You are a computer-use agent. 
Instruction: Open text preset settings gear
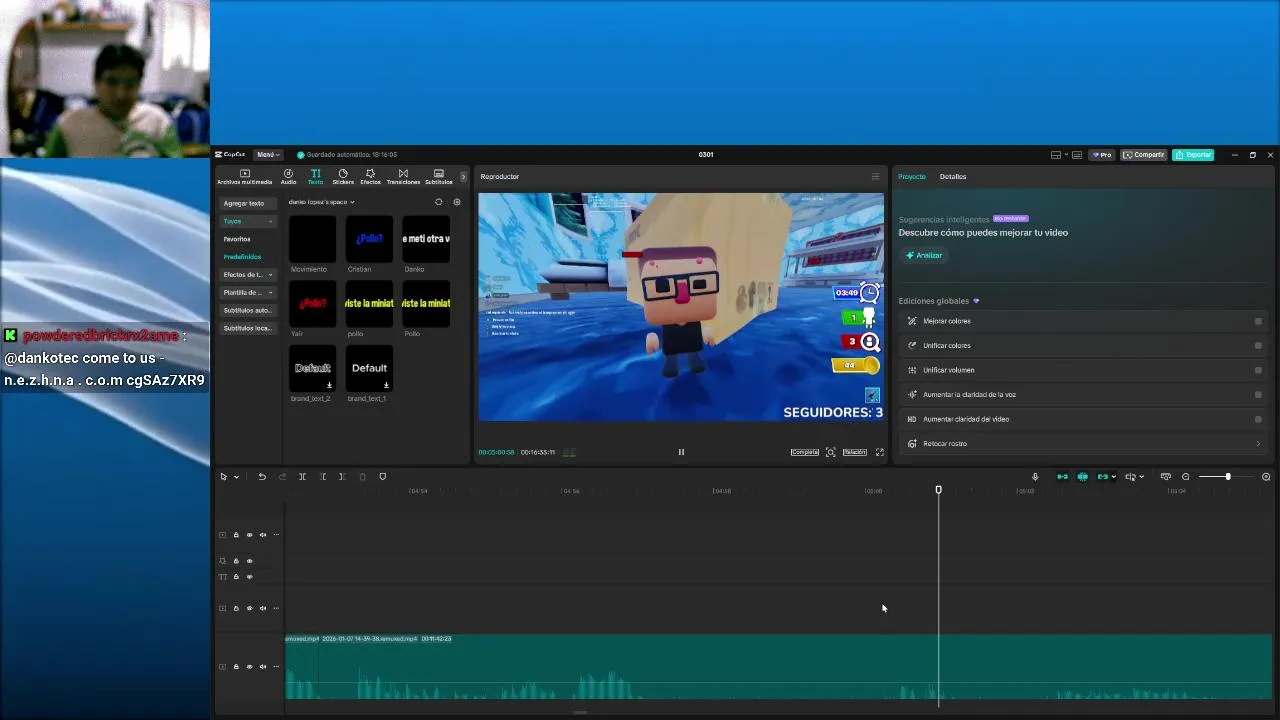point(457,202)
